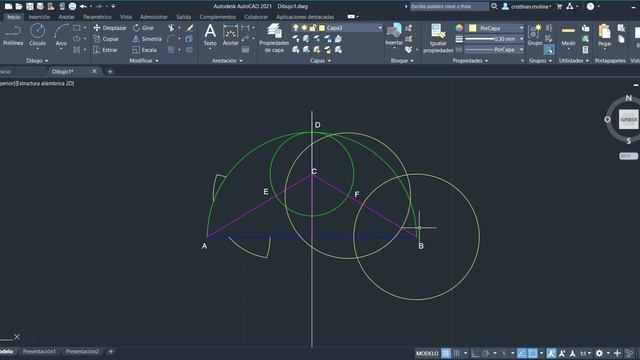Click the eraser (Borrar) icon in Modificar
This screenshot has height=360, width=640.
[190, 28]
